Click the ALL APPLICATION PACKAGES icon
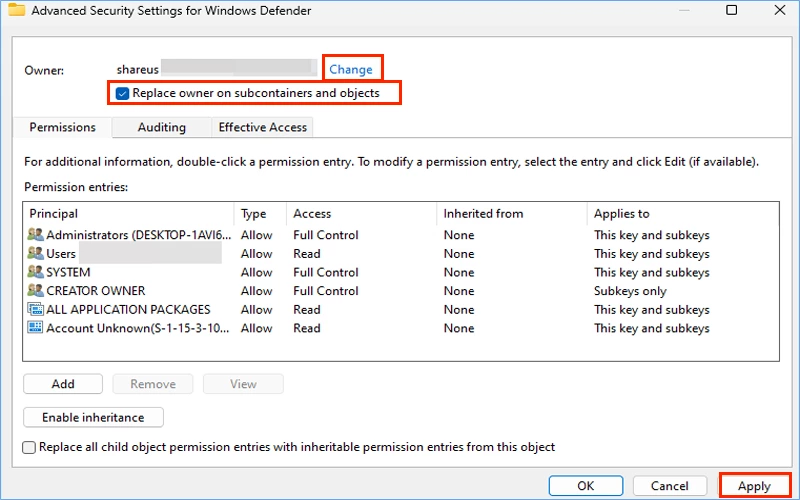Screen dimensions: 800x500 pos(35,309)
